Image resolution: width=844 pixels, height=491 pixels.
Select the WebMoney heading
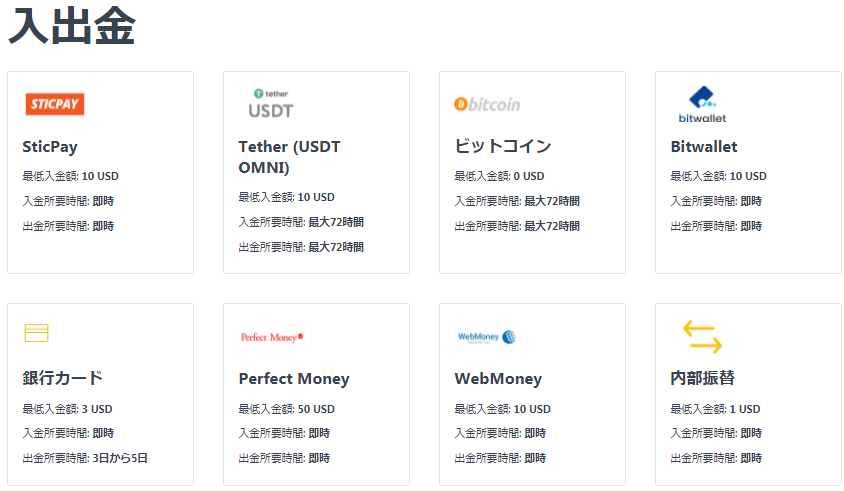(x=498, y=378)
